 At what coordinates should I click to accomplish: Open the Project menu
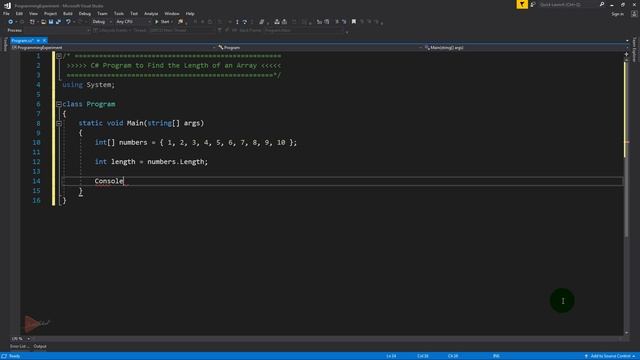pos(50,13)
